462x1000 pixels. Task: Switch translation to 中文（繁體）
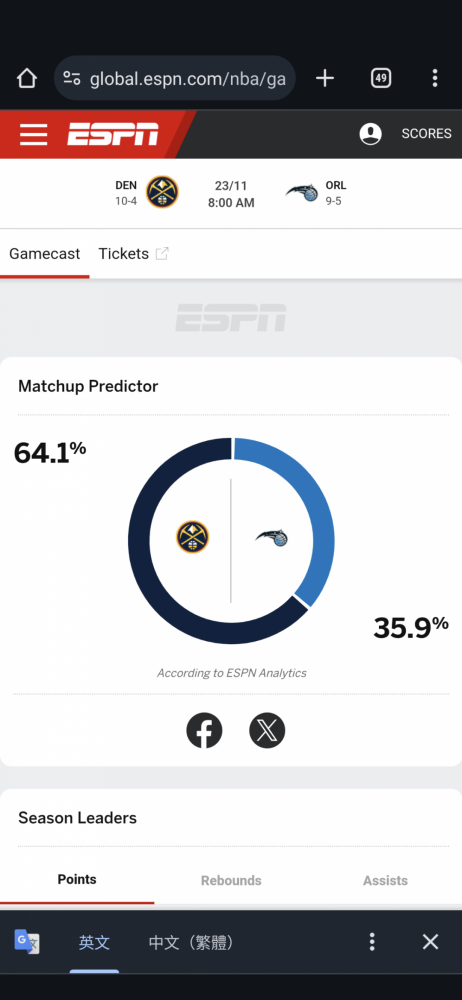[x=191, y=943]
